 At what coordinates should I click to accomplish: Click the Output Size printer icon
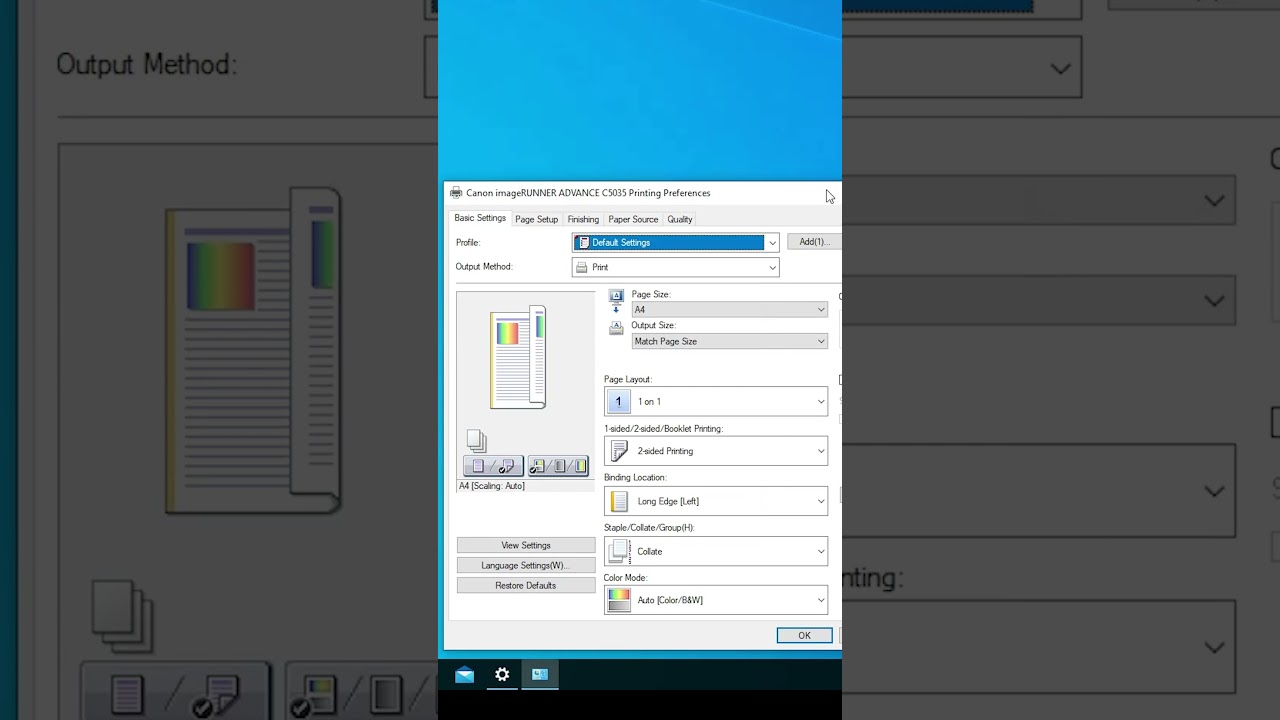616,328
